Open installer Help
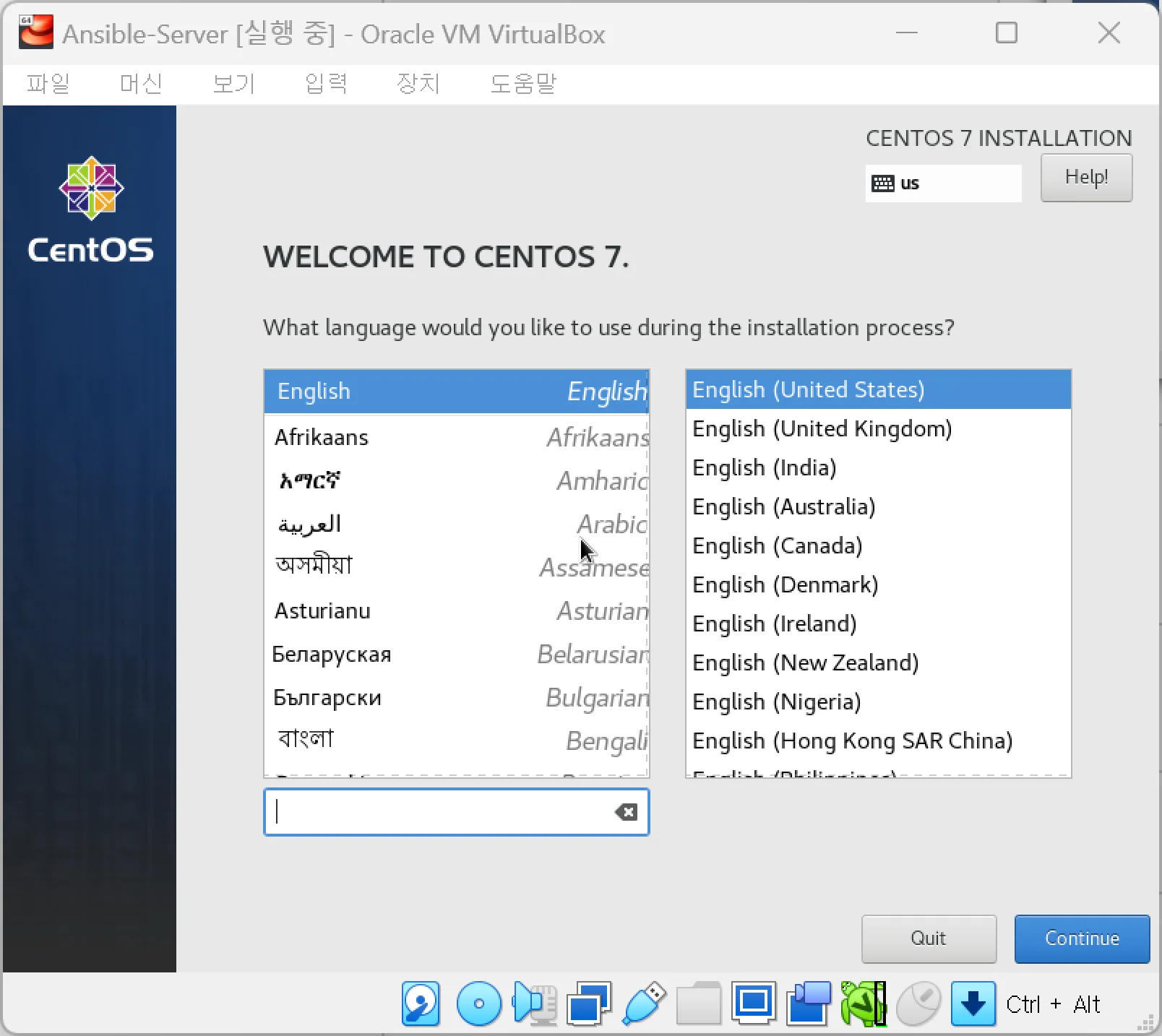The width and height of the screenshot is (1162, 1036). tap(1086, 178)
